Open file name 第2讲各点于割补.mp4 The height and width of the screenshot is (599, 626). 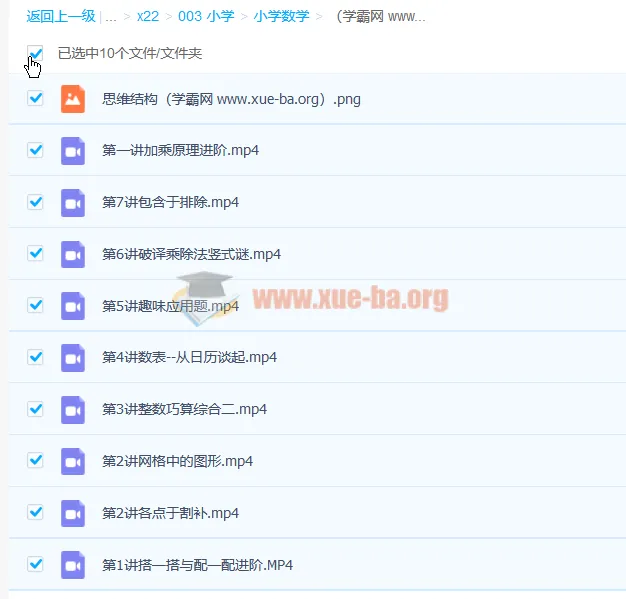[x=170, y=513]
